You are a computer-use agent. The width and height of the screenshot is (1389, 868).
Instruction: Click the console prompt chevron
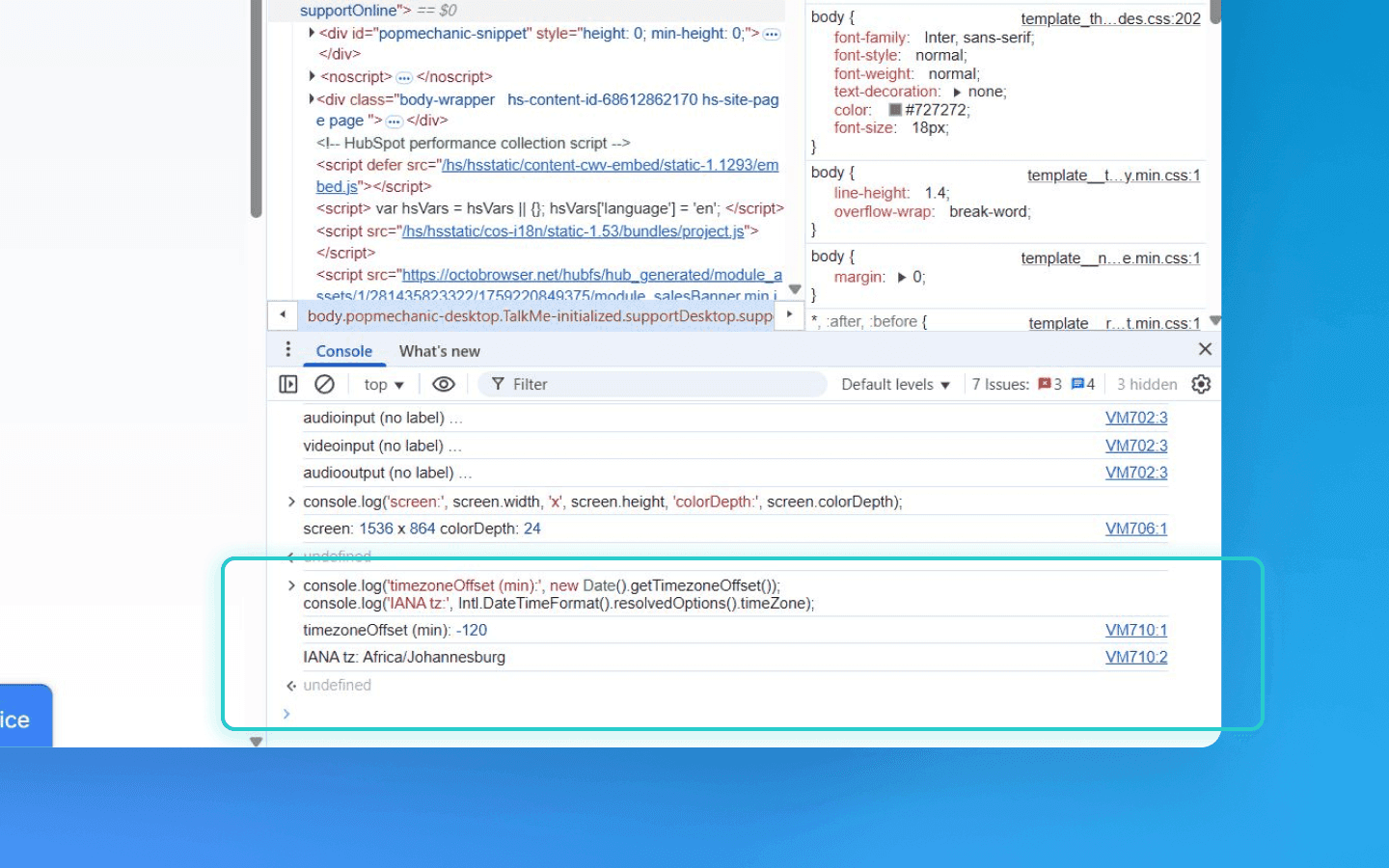click(x=286, y=714)
